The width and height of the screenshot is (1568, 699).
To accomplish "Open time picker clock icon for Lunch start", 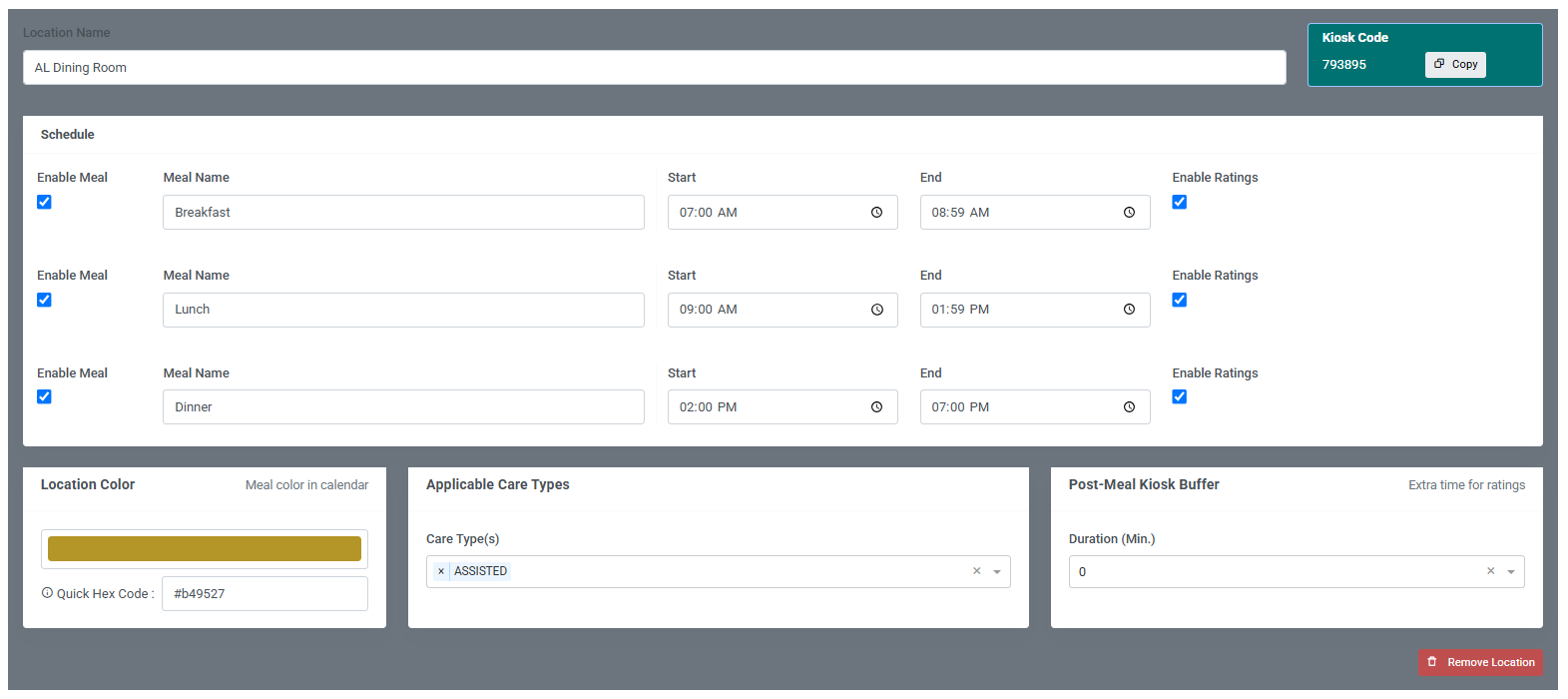I will 876,310.
